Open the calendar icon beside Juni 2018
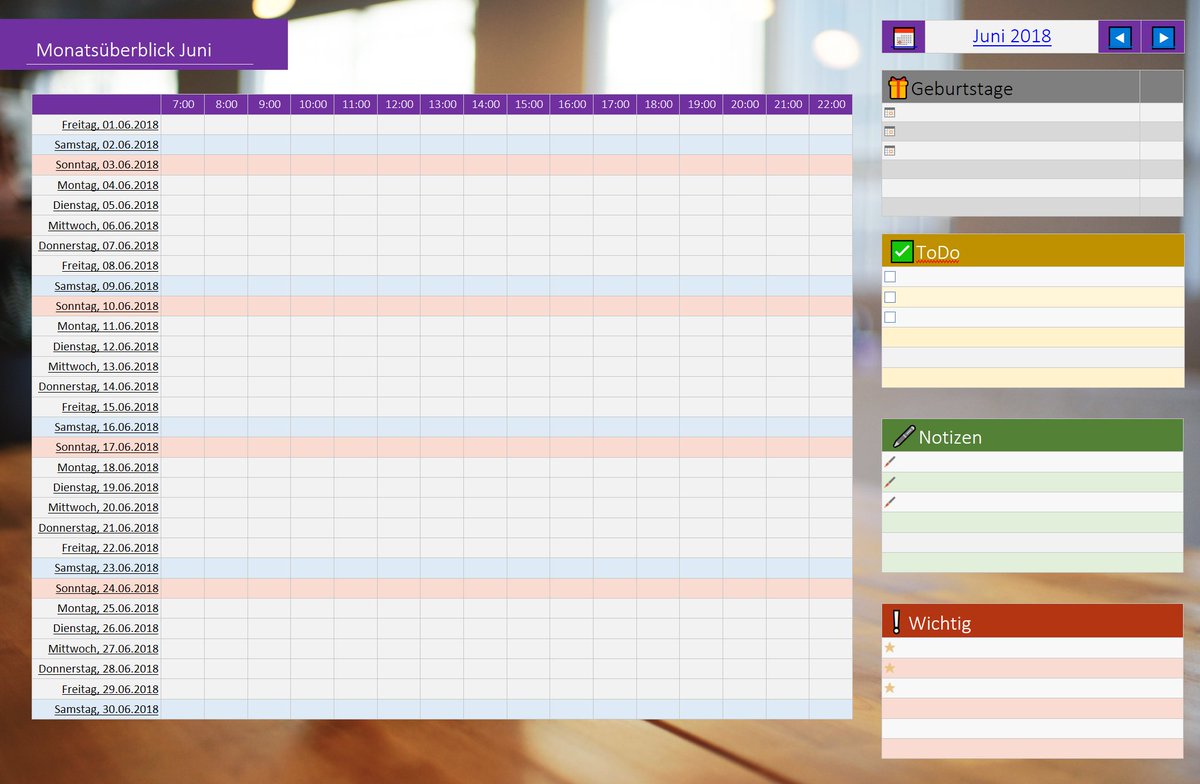 pos(904,37)
